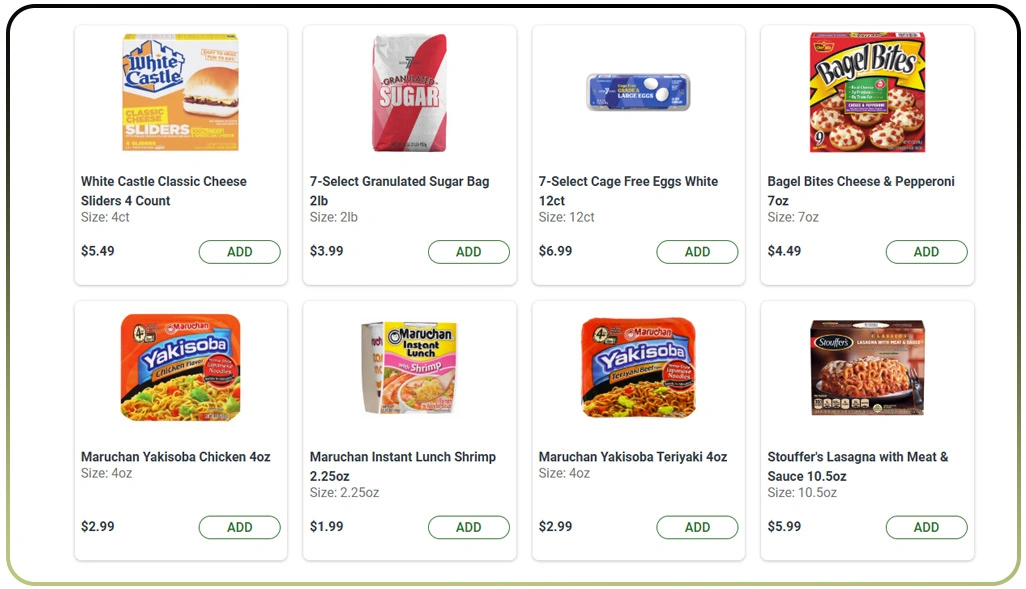View the Instant Lunch Shrimp cup image
Screen dimensions: 1026x589
click(x=409, y=367)
